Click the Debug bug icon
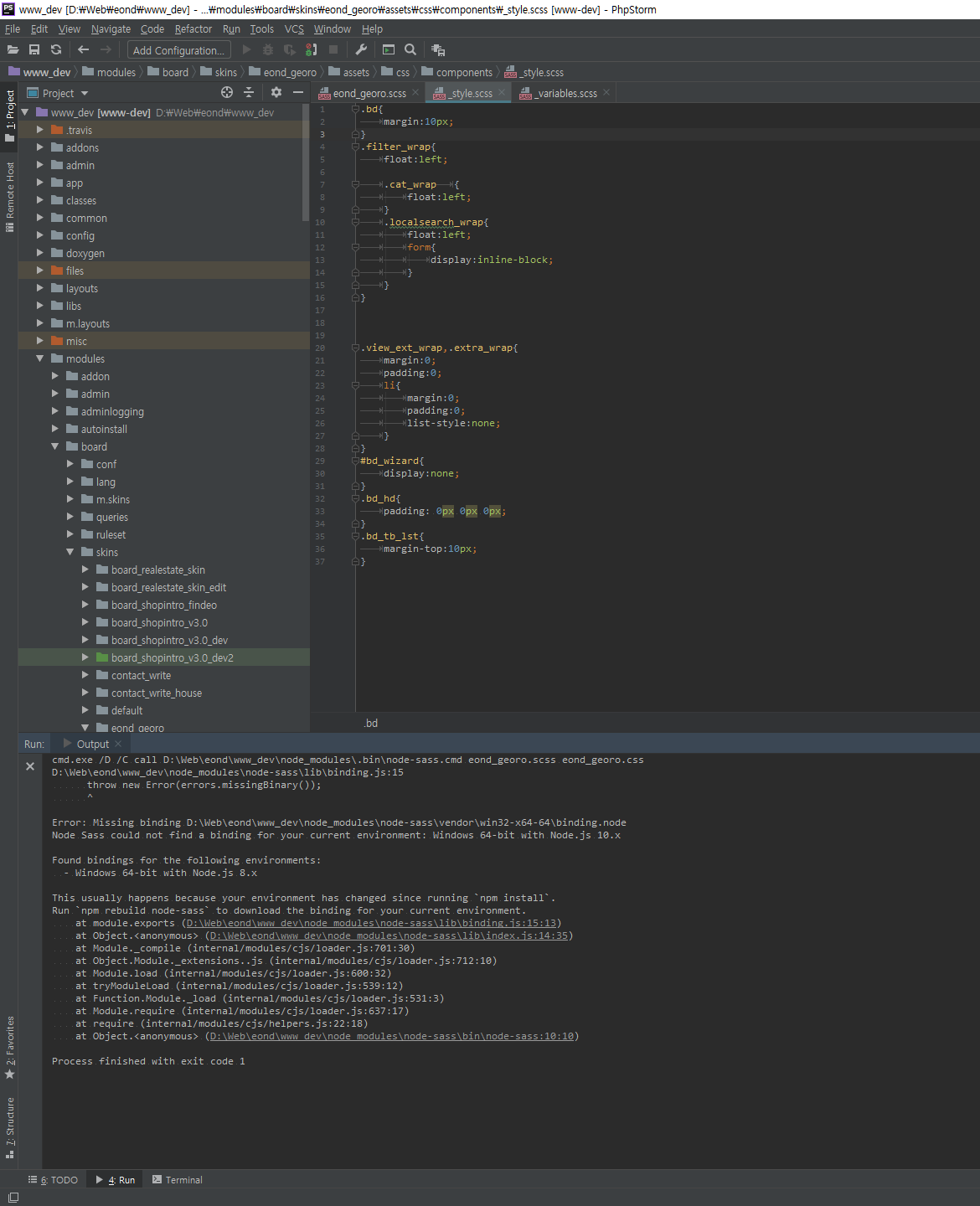980x1206 pixels. pyautogui.click(x=268, y=50)
